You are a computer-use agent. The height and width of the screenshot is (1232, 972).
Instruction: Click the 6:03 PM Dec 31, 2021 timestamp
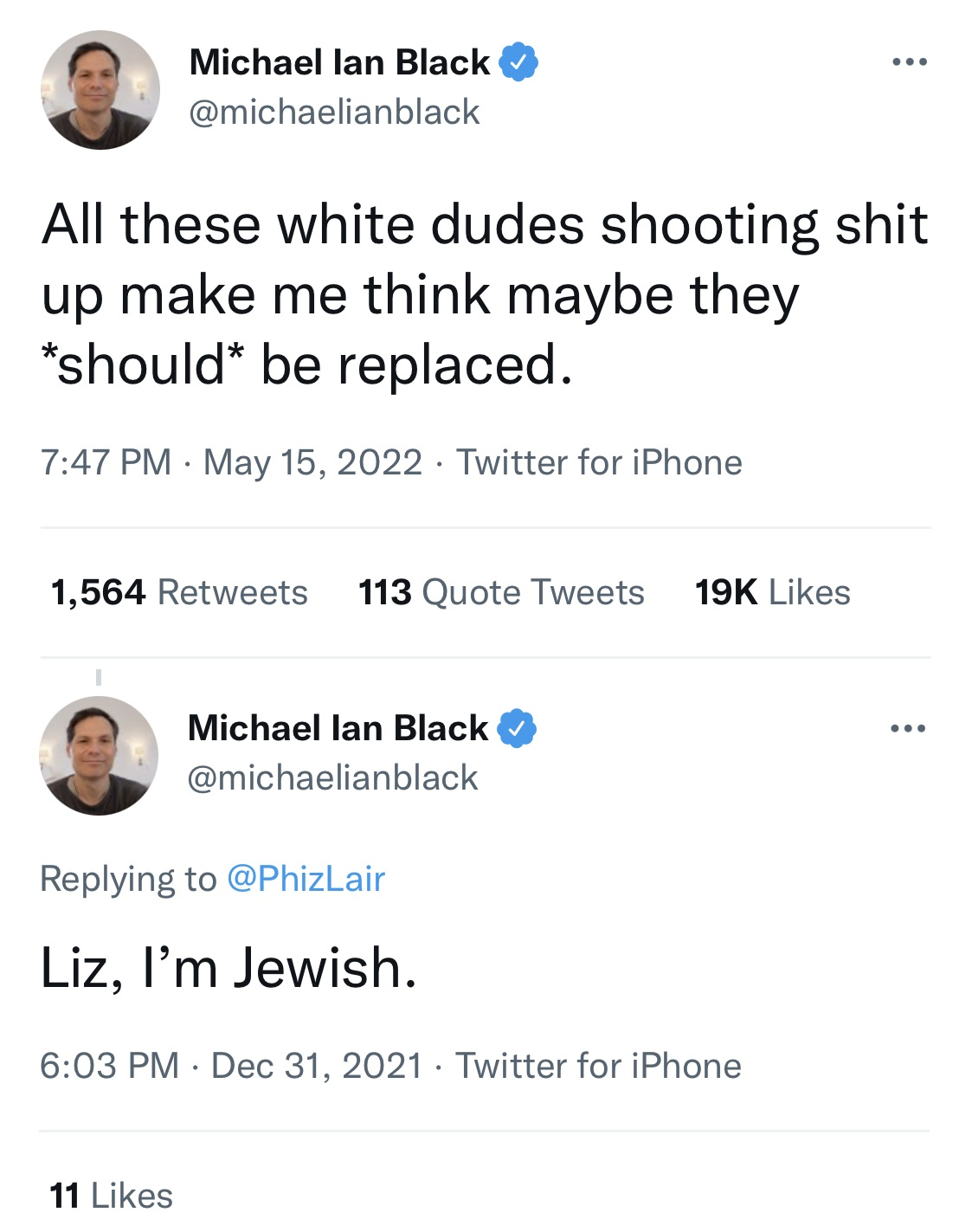231,1066
